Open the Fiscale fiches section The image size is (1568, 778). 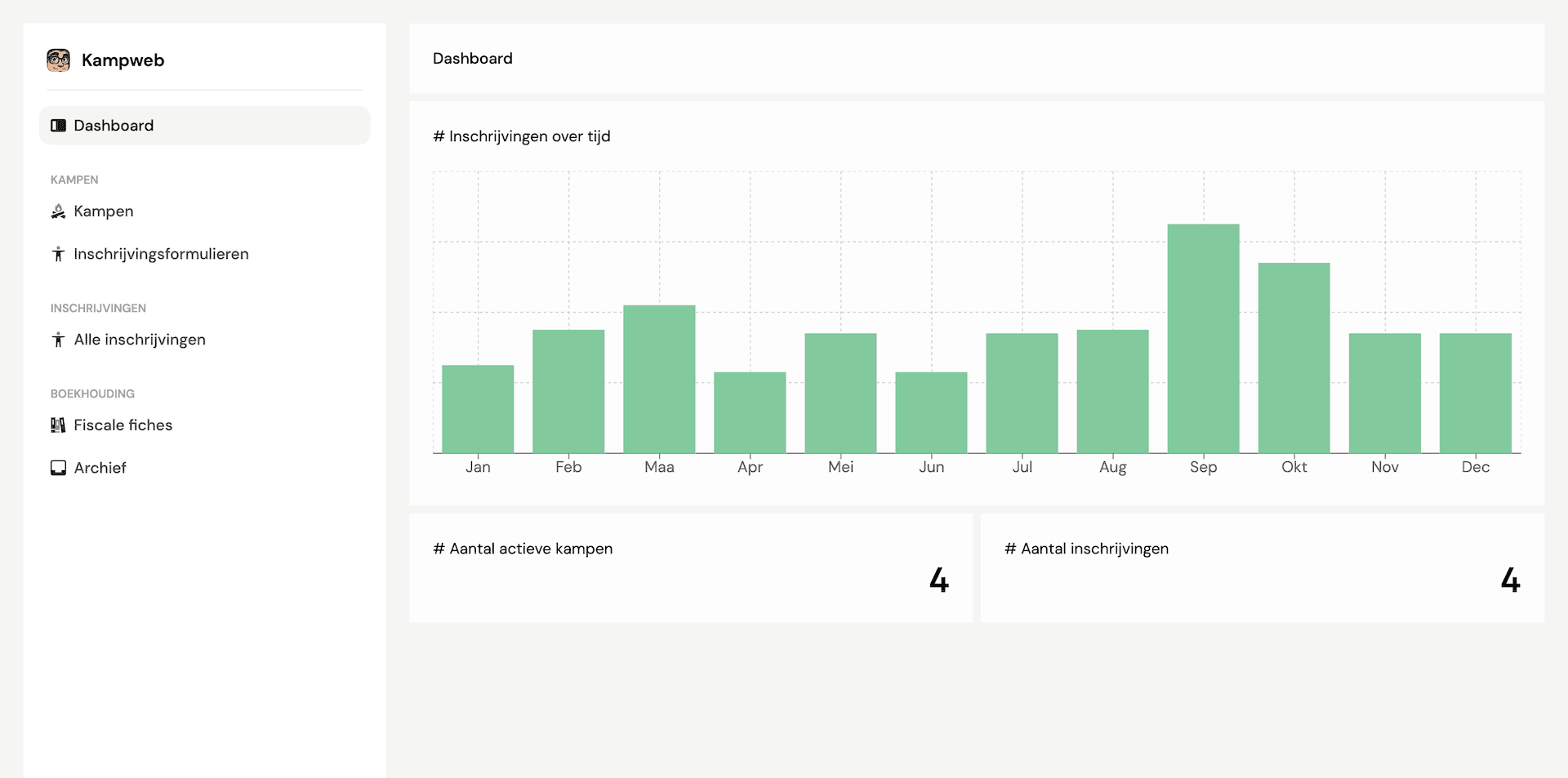(122, 425)
